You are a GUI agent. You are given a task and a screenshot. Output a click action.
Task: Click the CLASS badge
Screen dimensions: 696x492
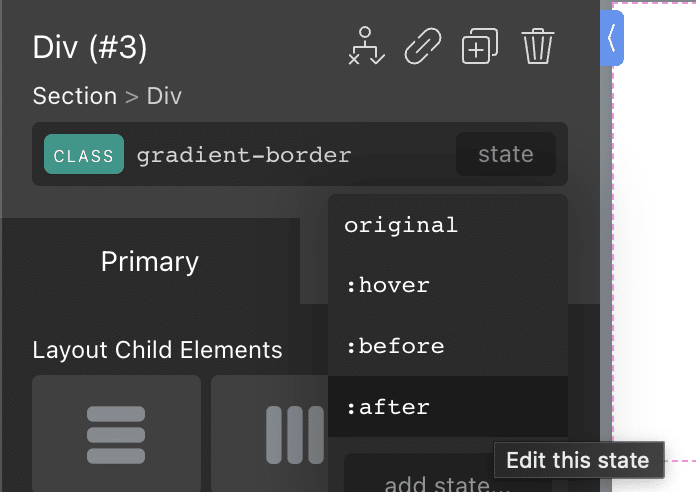pos(84,154)
